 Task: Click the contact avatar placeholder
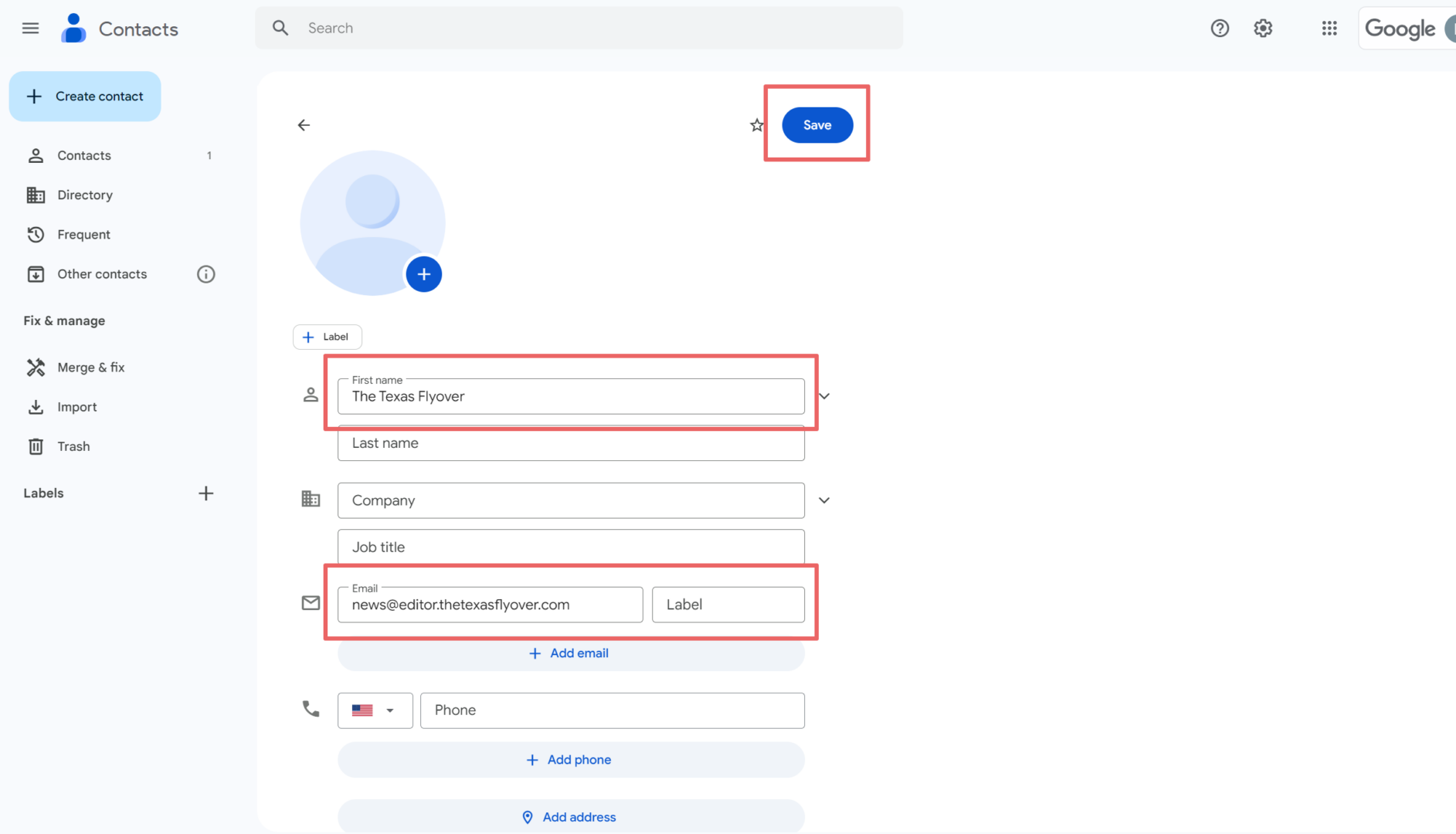[372, 222]
